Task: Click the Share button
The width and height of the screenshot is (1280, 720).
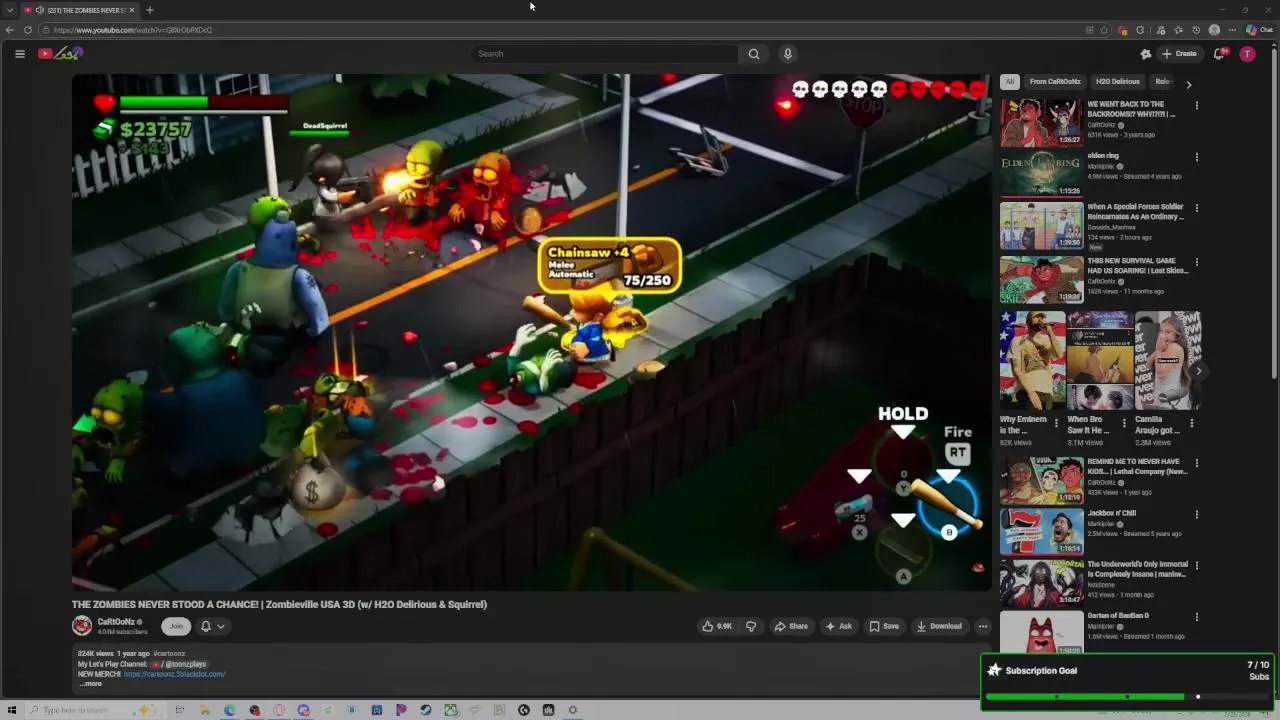Action: (x=791, y=626)
